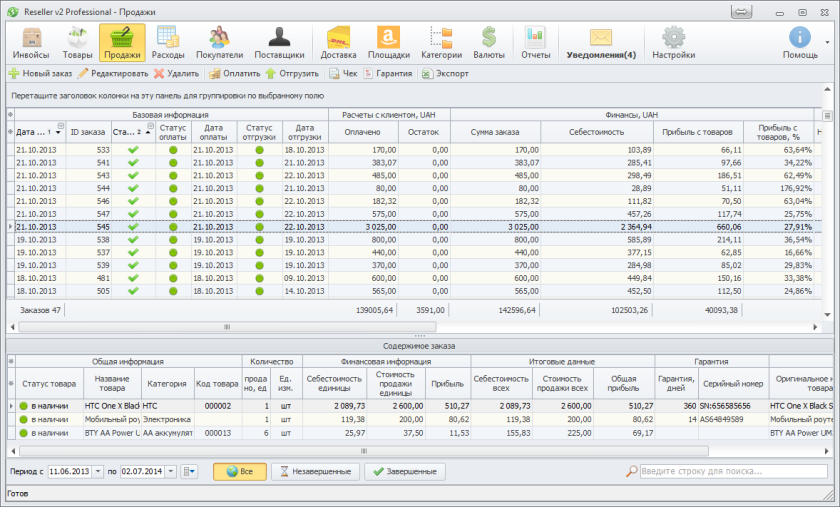
Task: Click the search string input field
Action: click(x=734, y=471)
